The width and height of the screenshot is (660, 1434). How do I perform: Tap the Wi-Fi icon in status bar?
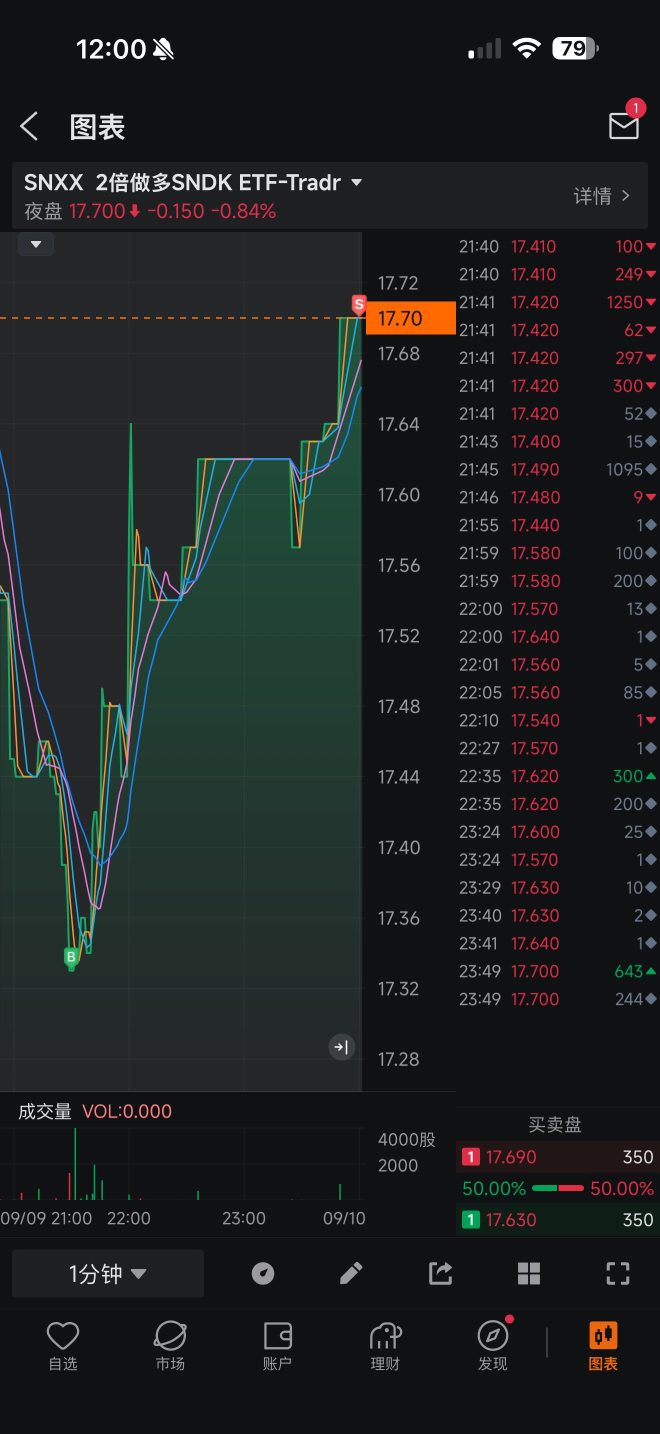(526, 48)
